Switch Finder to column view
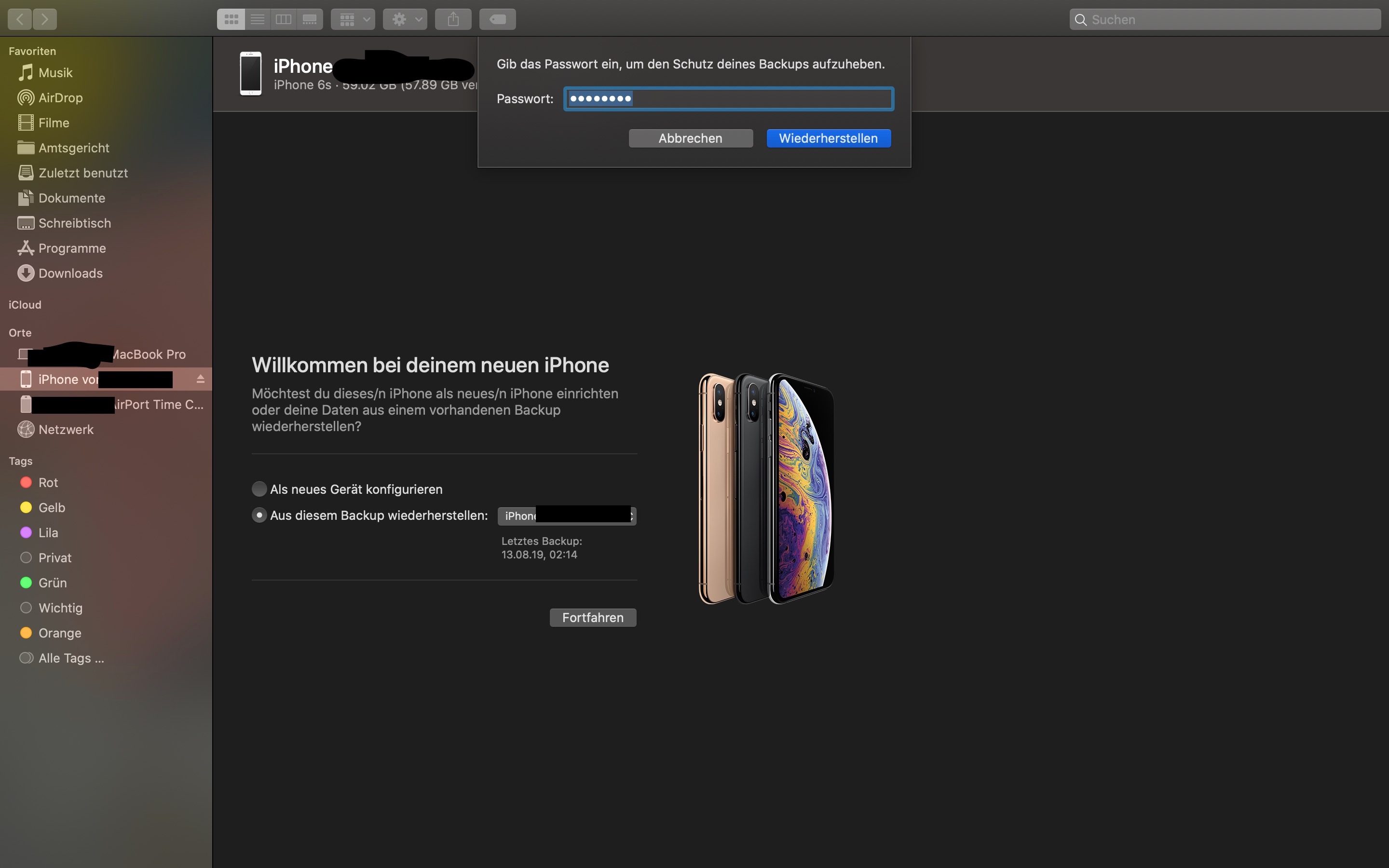The height and width of the screenshot is (868, 1389). pos(284,19)
